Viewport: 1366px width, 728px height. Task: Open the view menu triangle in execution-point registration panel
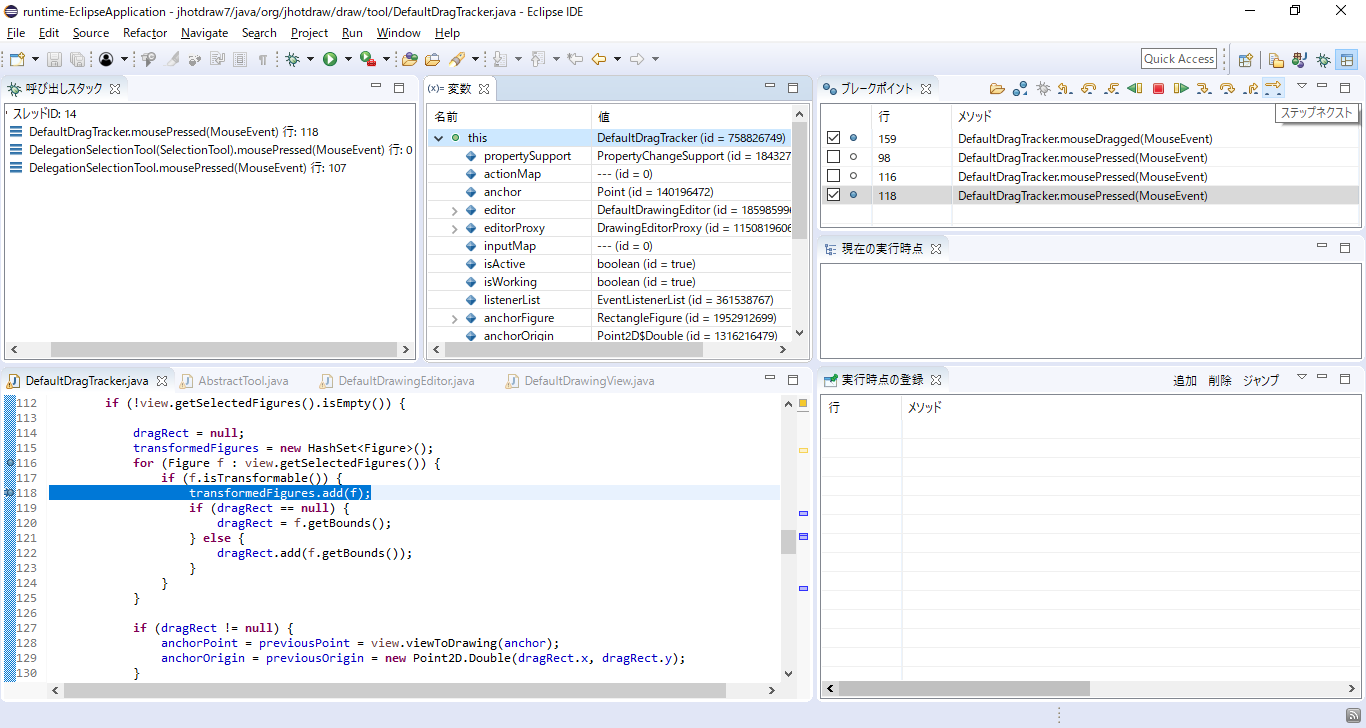point(1301,378)
